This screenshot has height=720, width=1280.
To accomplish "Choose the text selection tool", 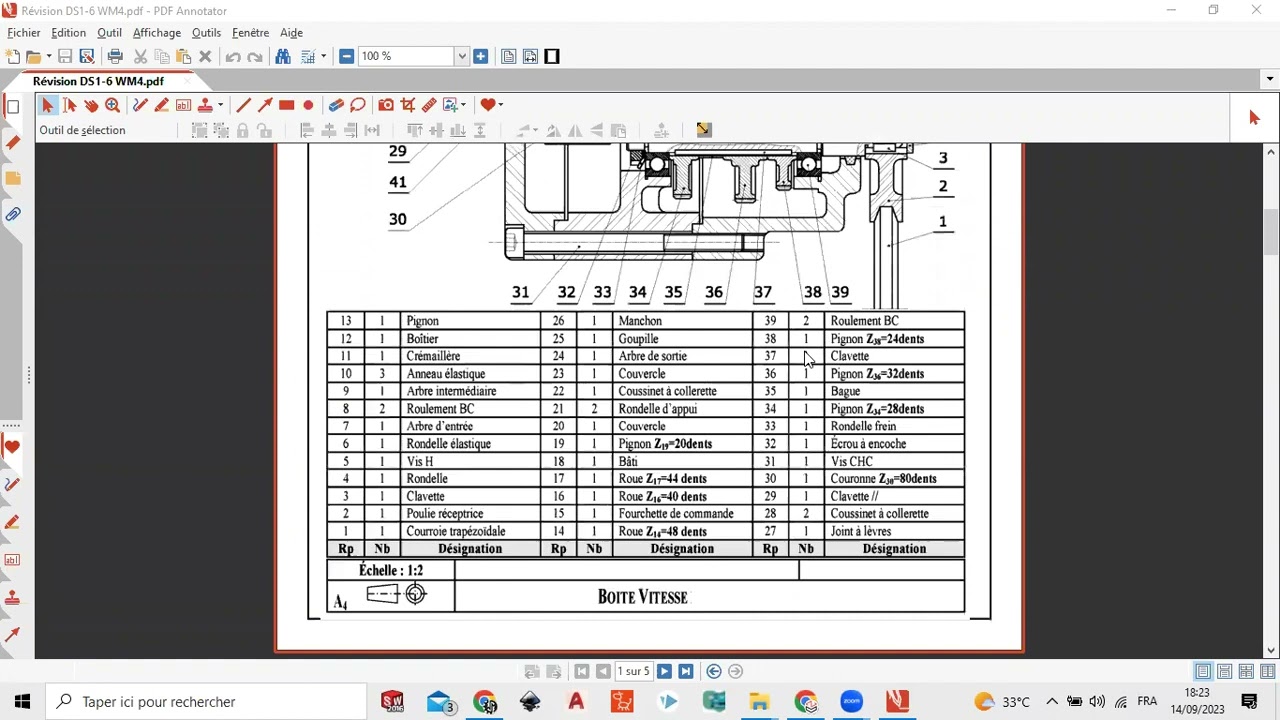I will 69,105.
